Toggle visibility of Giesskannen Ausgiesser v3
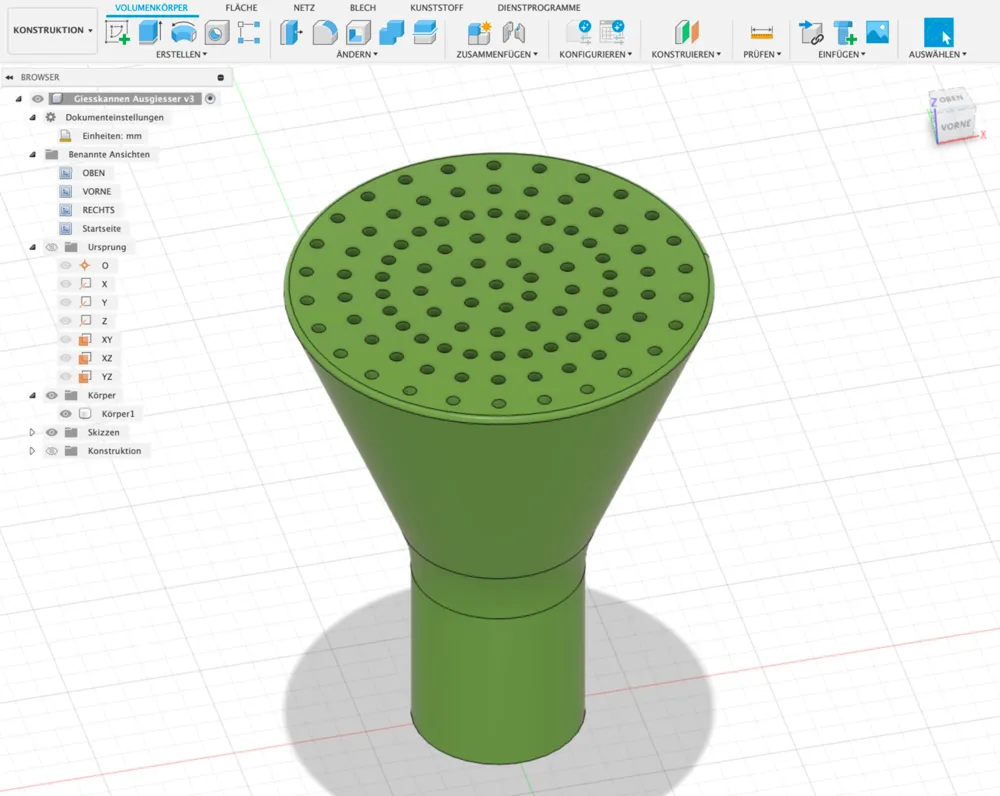 point(38,99)
